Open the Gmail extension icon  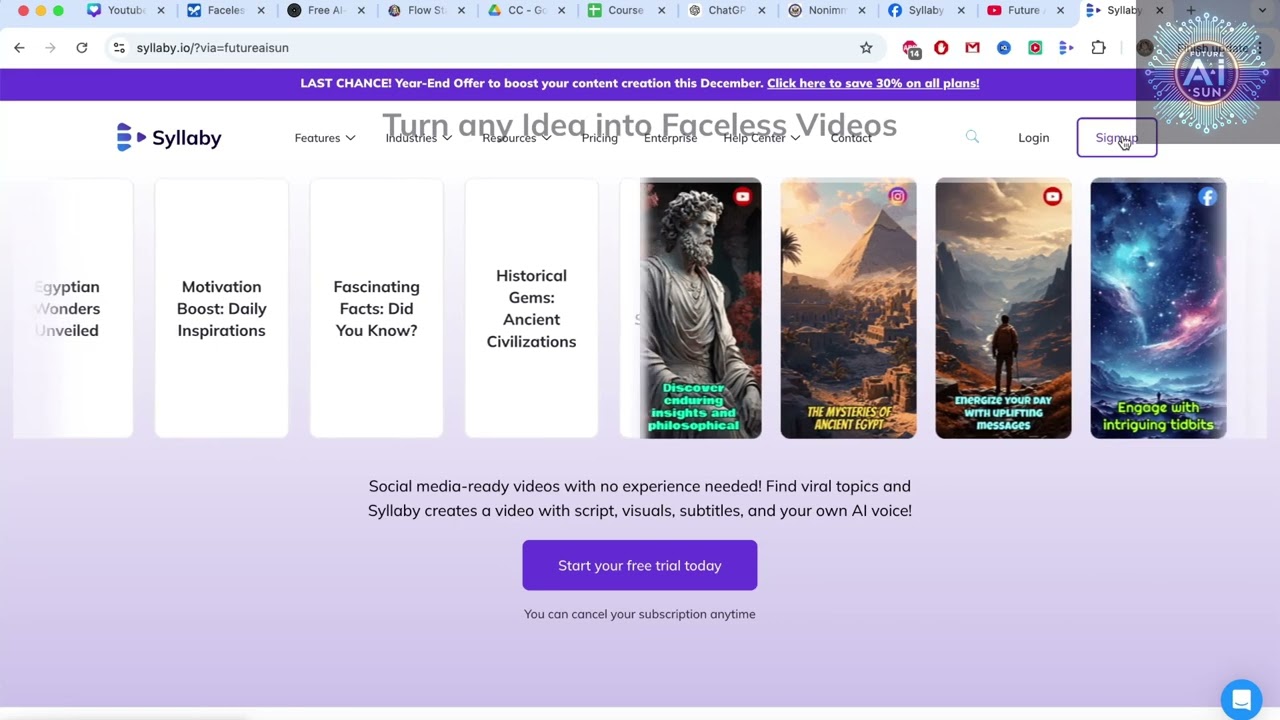coord(972,47)
